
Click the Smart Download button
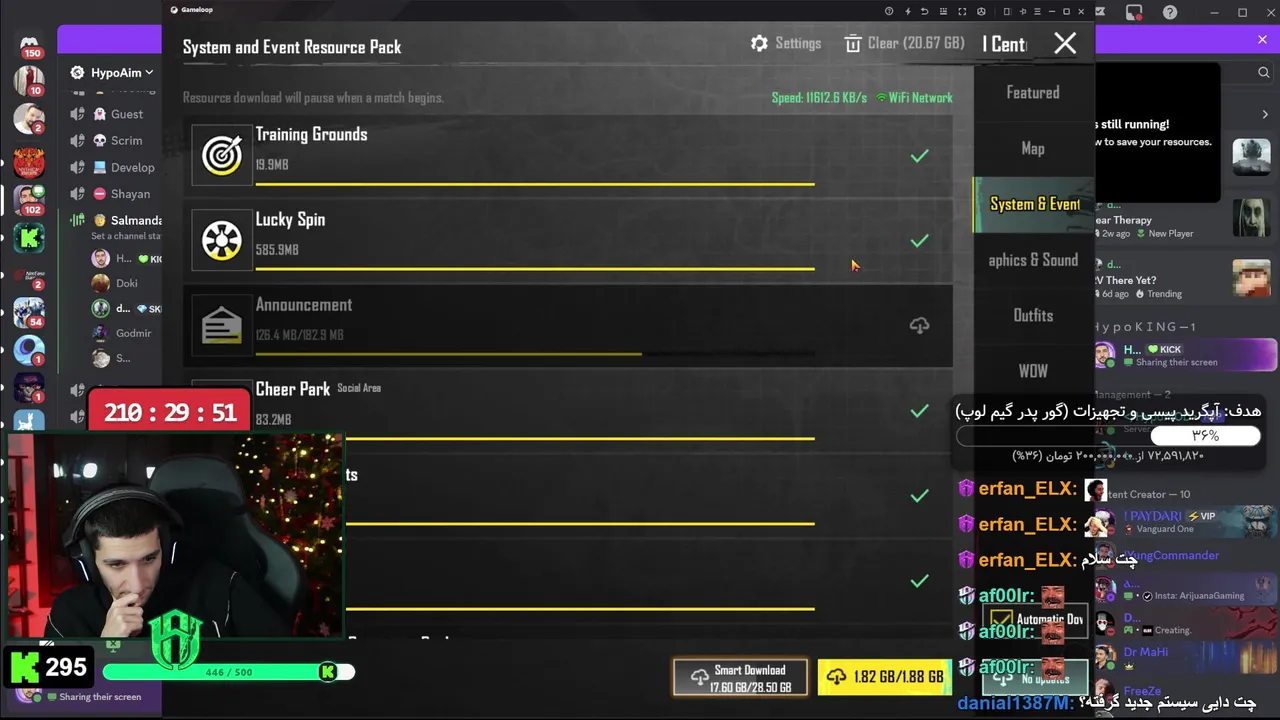click(740, 678)
